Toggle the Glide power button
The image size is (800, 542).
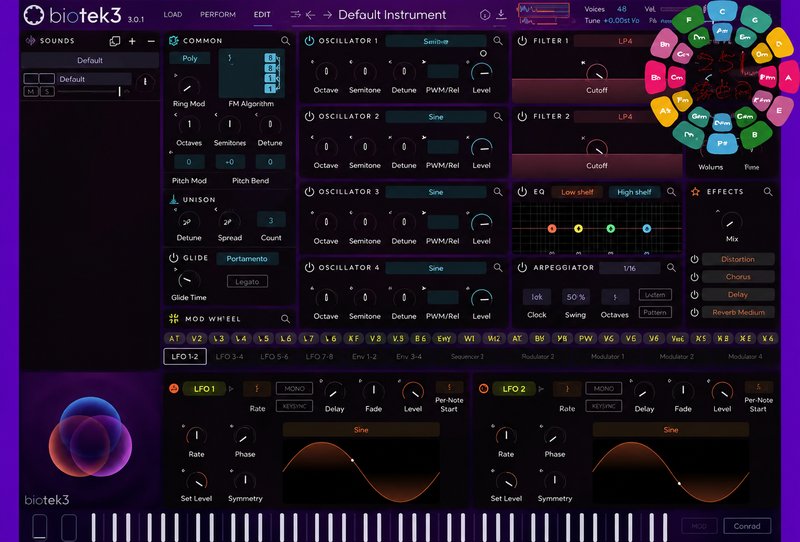coord(173,258)
